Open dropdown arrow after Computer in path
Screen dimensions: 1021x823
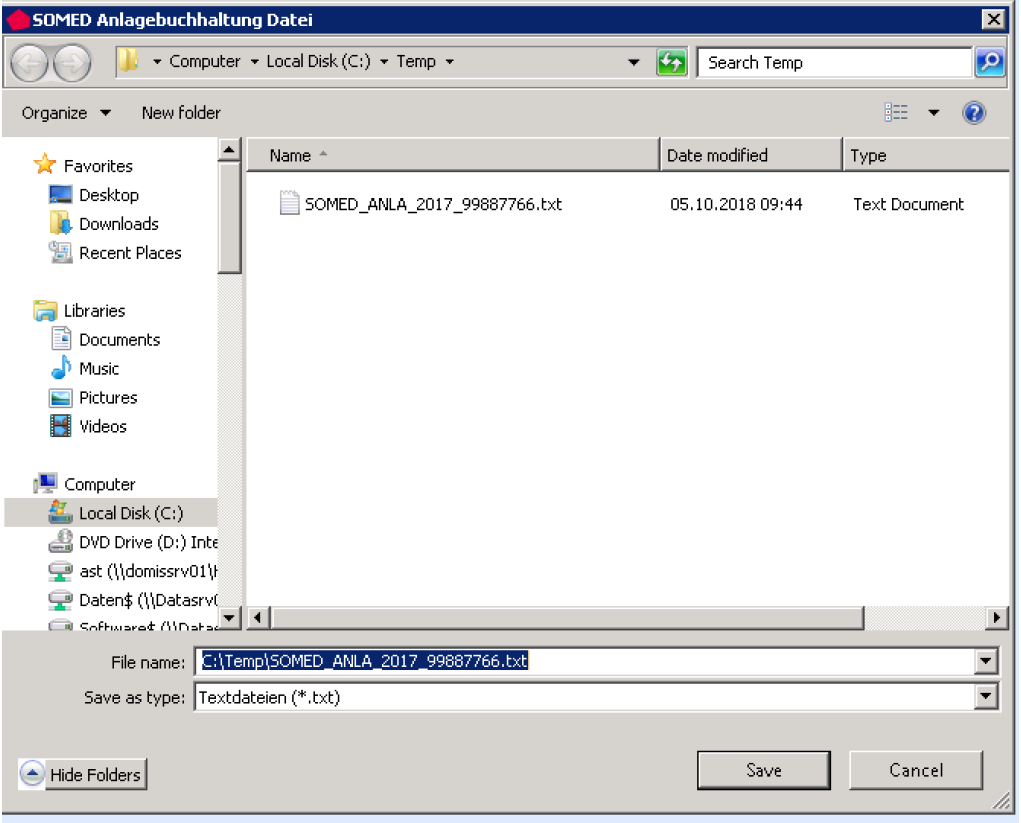click(x=255, y=62)
